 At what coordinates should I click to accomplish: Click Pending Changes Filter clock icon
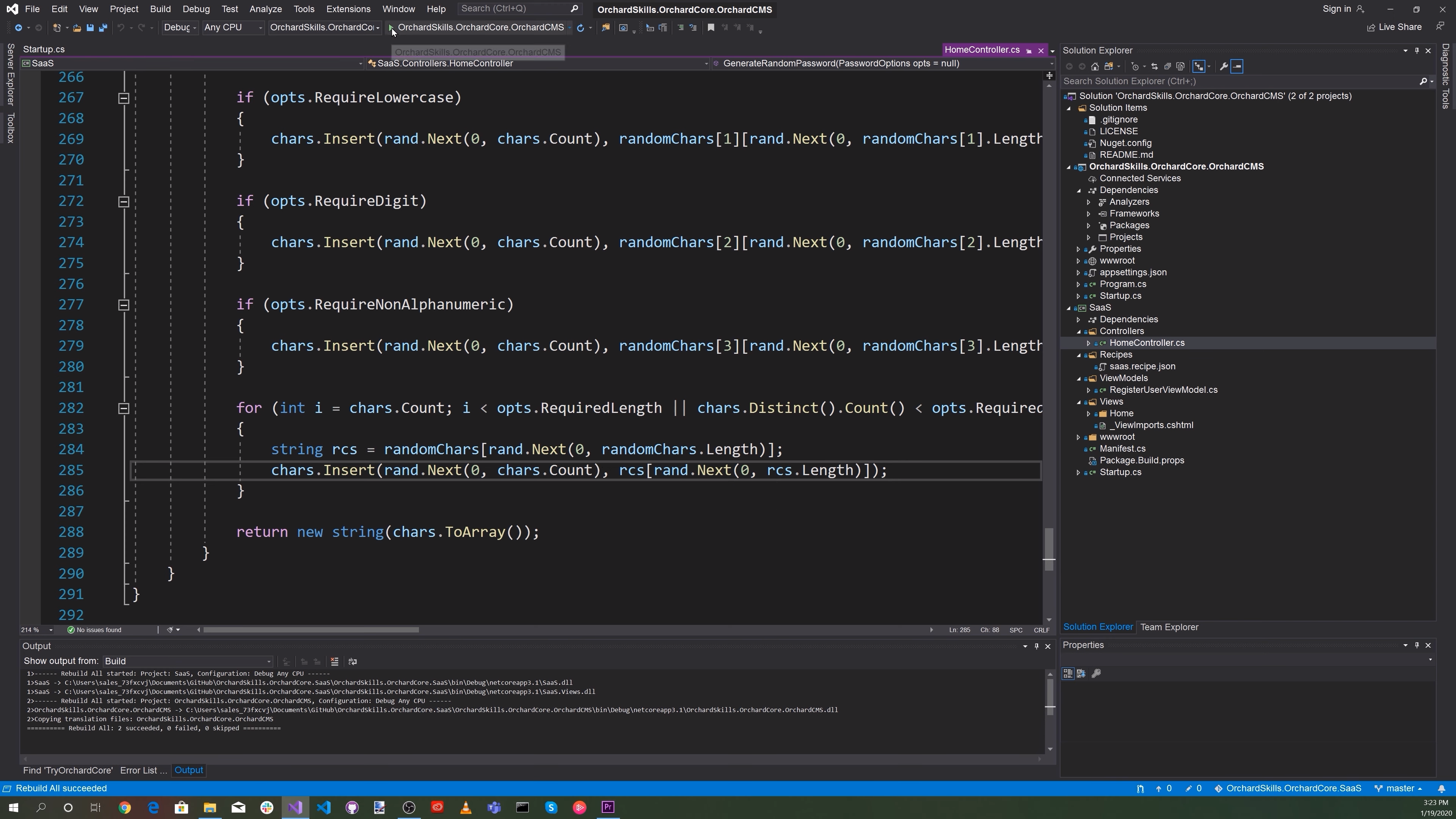[x=1135, y=67]
